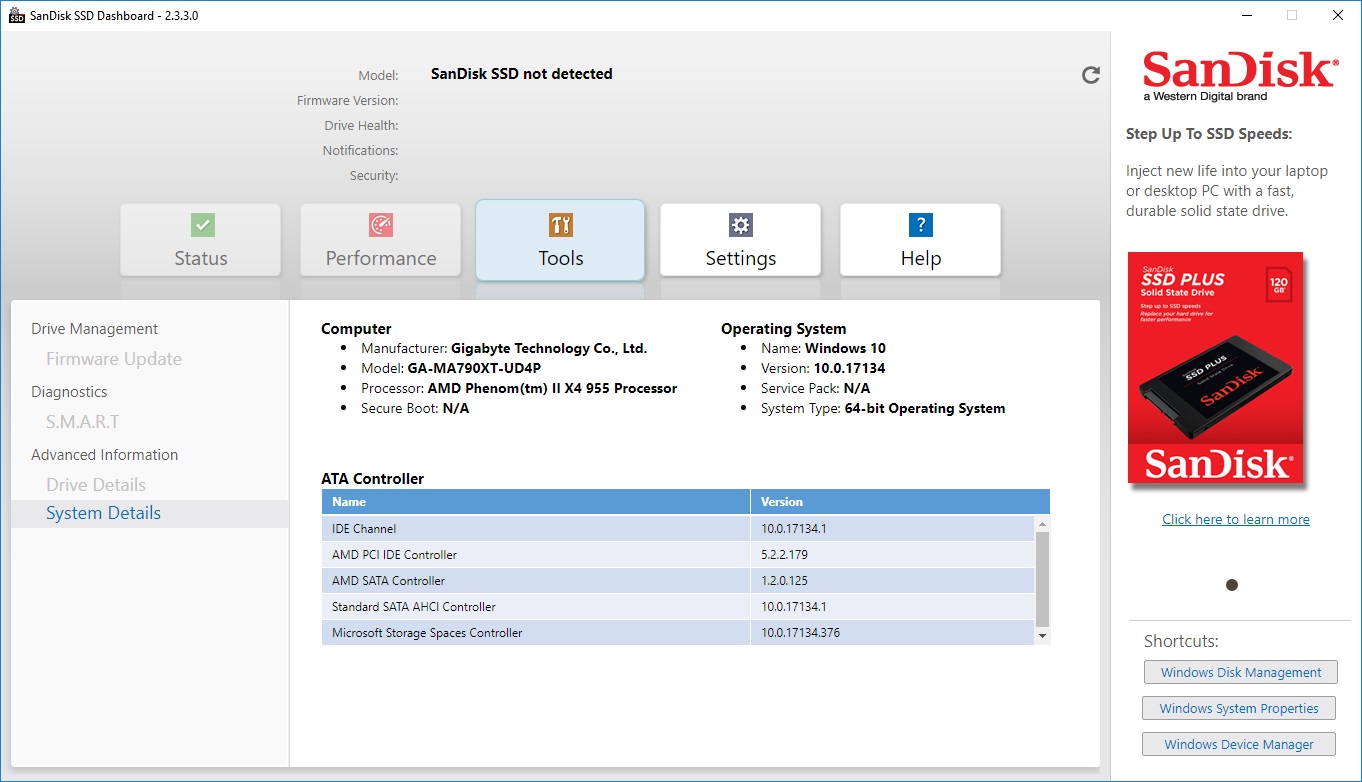
Task: Click version value 10.0.17134.376
Action: click(800, 633)
